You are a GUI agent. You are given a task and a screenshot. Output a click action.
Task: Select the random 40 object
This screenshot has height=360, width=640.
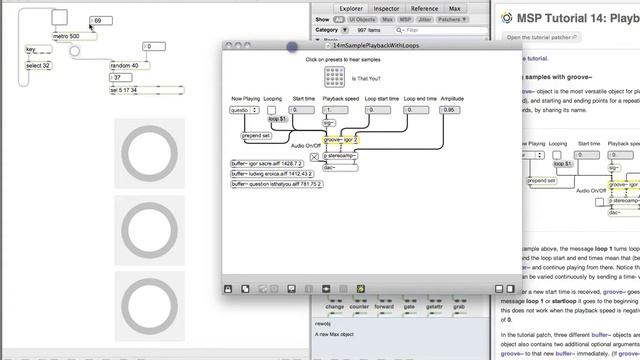[x=130, y=65]
